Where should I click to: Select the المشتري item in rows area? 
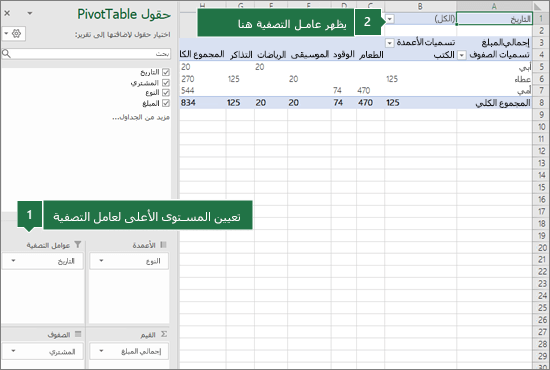pos(43,351)
